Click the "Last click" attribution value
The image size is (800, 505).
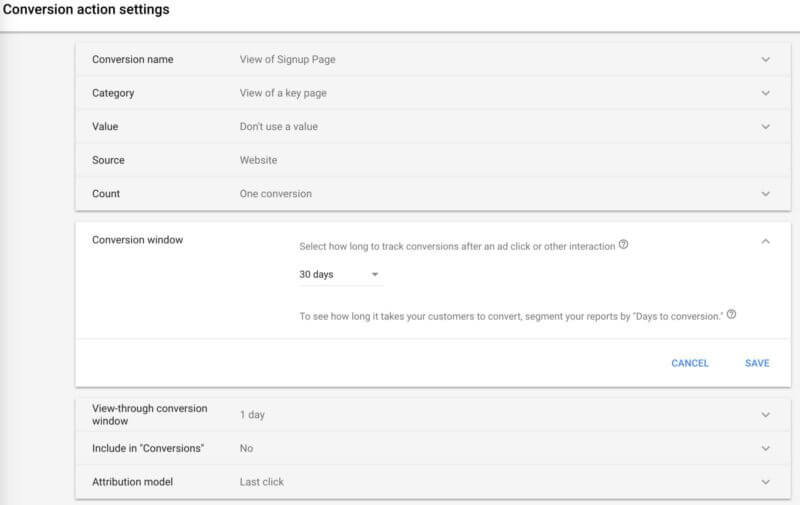[x=261, y=482]
